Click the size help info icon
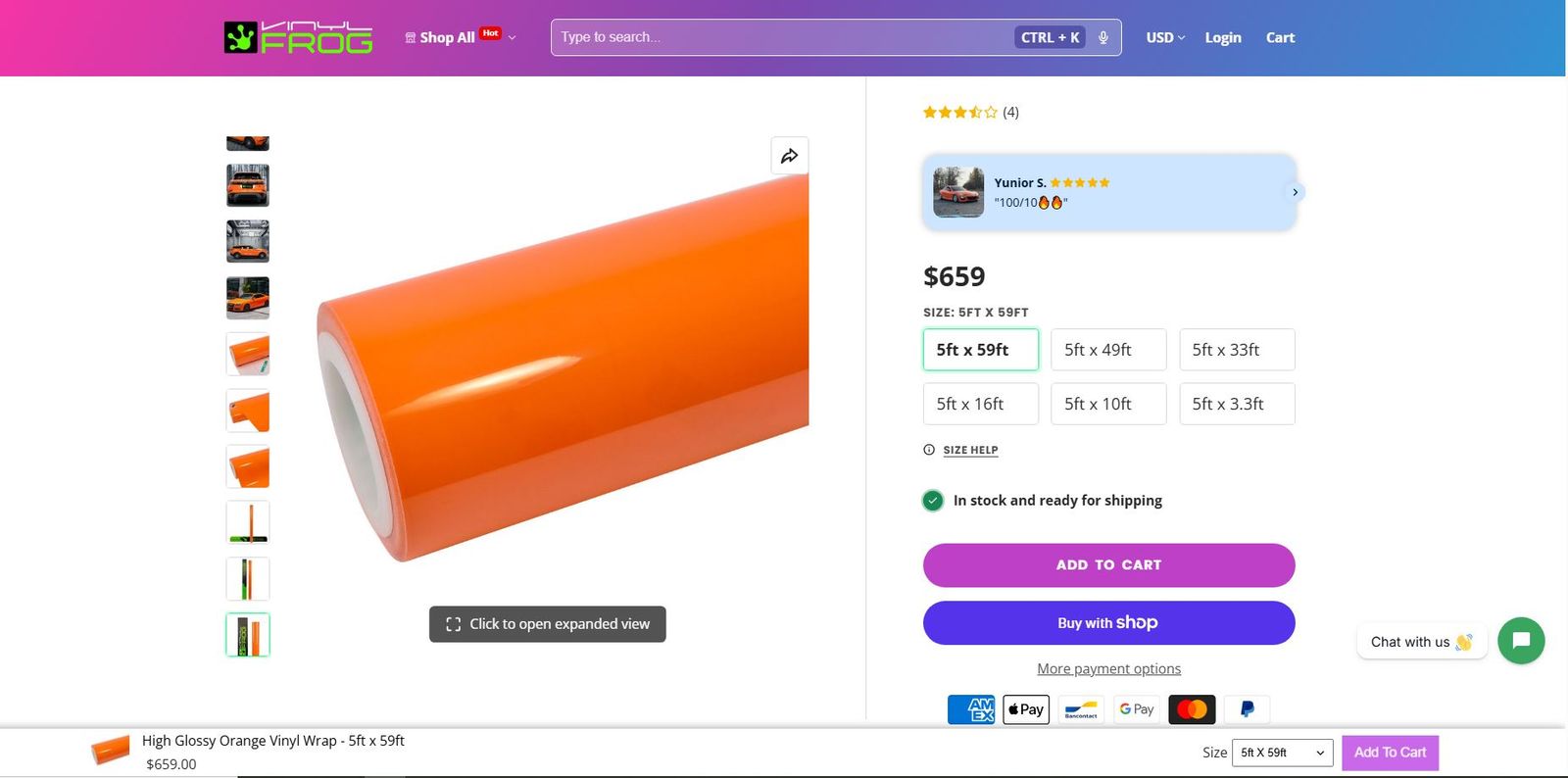1568x778 pixels. tap(929, 450)
